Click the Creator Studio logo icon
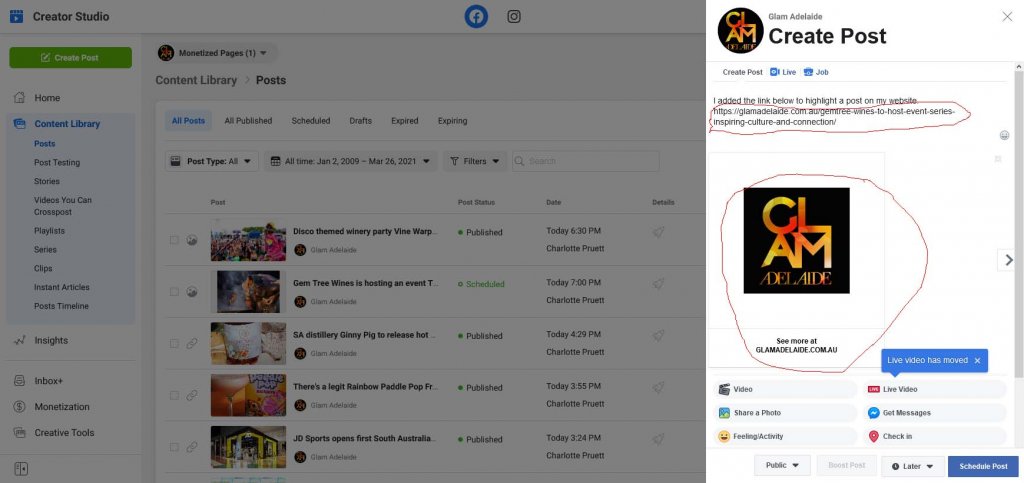The image size is (1024, 483). pos(17,16)
